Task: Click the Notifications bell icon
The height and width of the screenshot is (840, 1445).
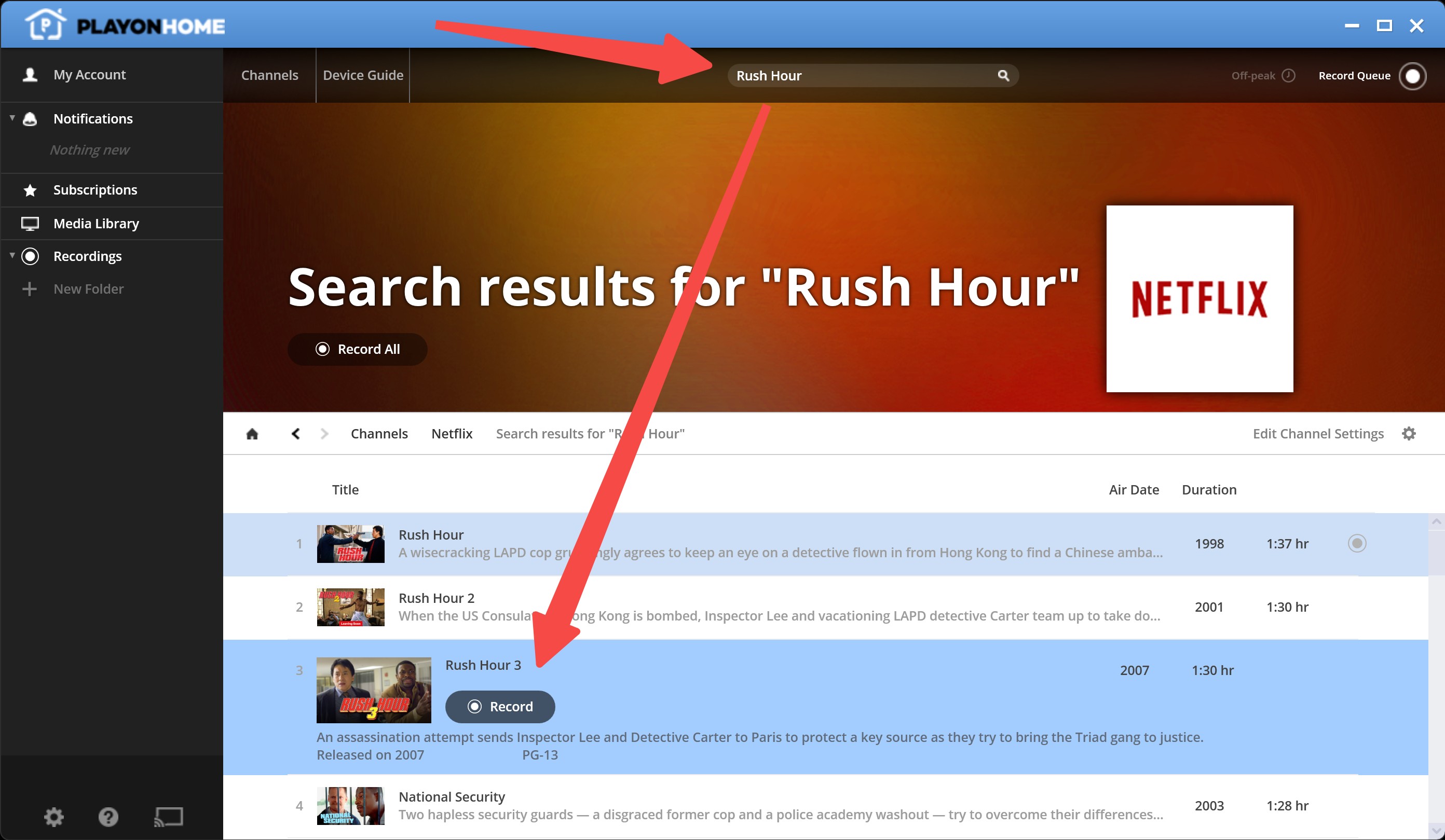Action: click(30, 119)
